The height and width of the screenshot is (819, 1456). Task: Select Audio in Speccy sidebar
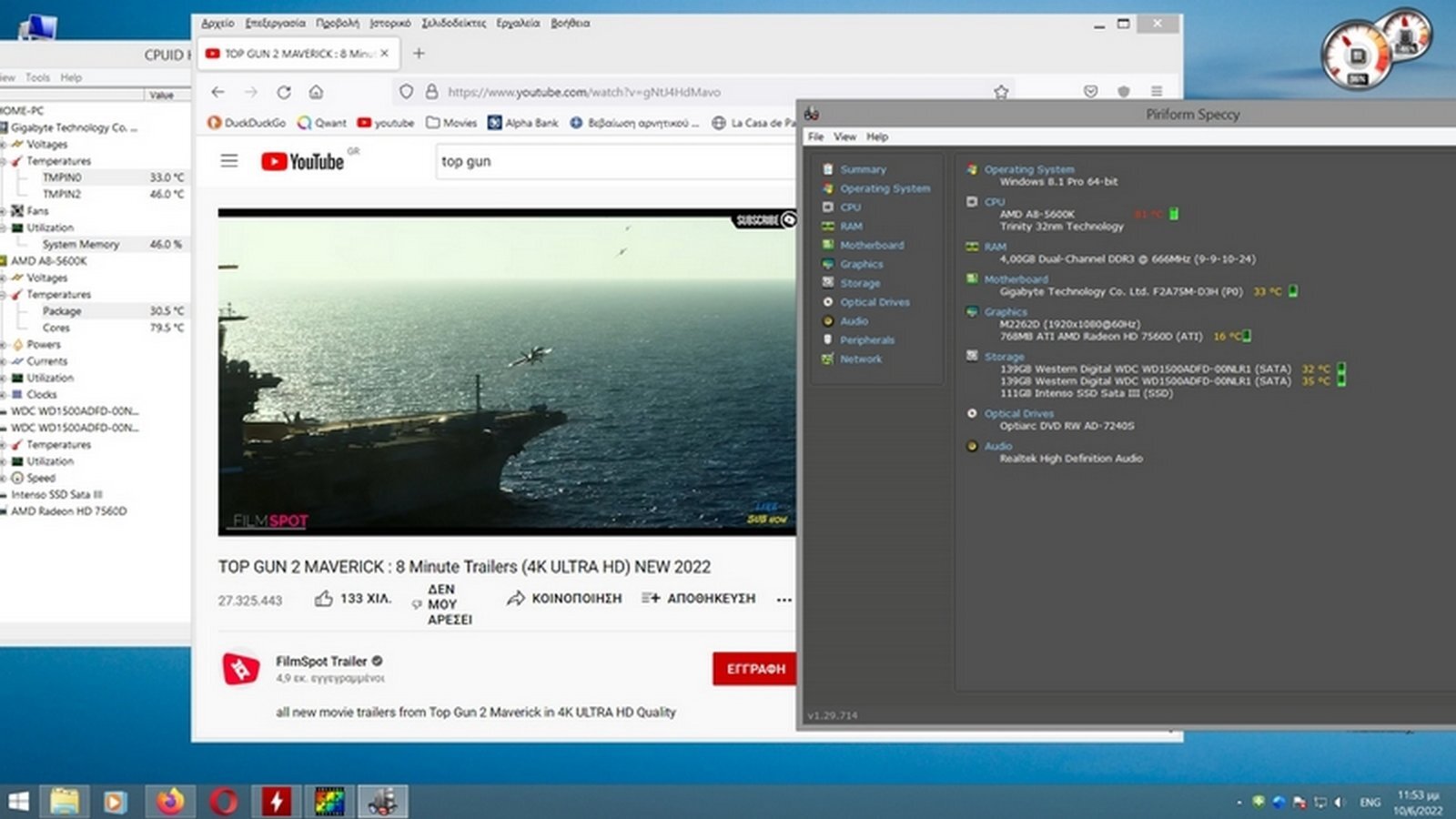click(854, 321)
